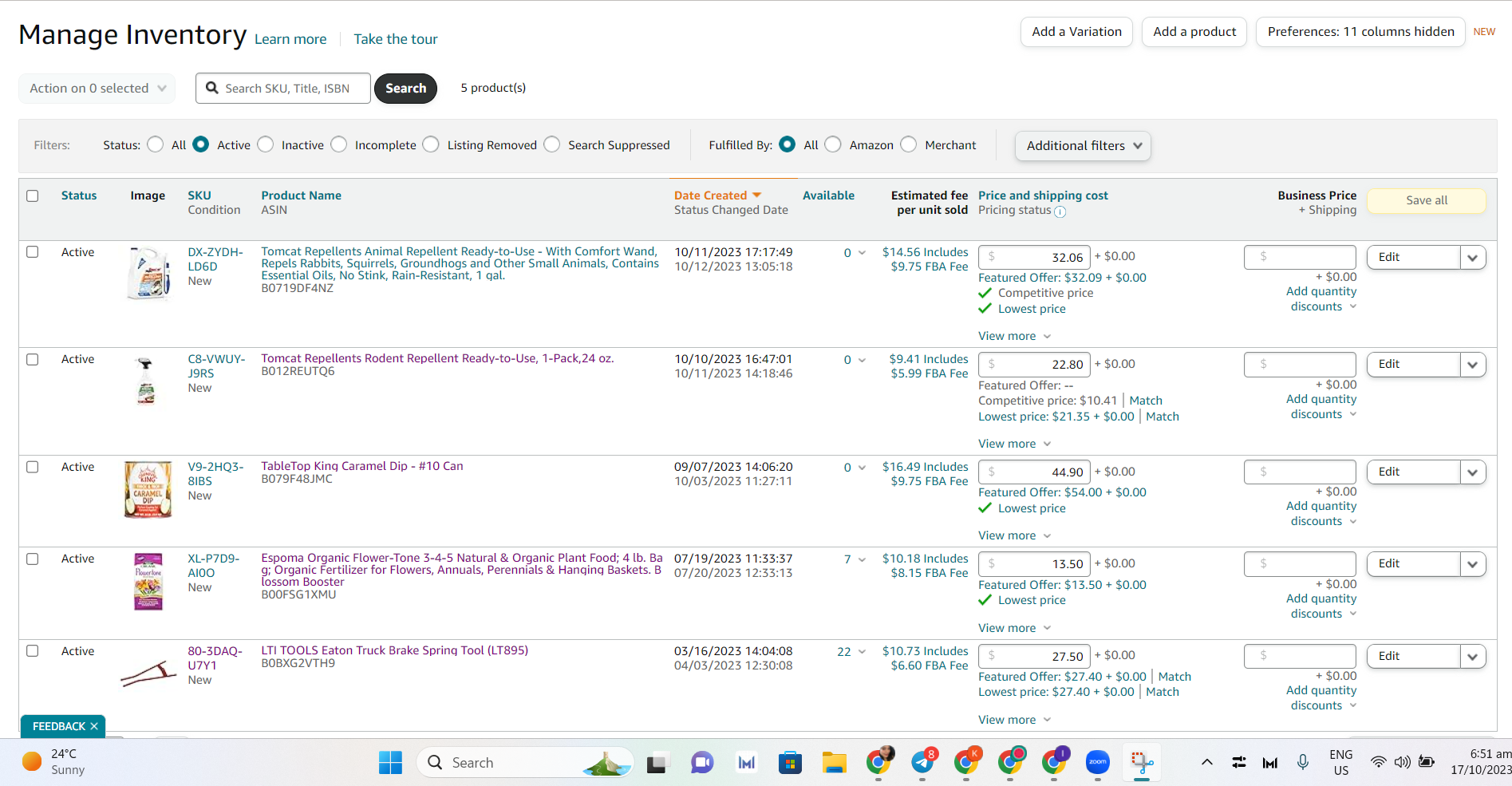The height and width of the screenshot is (786, 1512).
Task: Close the FEEDBACK tab with the X
Action: coord(94,726)
